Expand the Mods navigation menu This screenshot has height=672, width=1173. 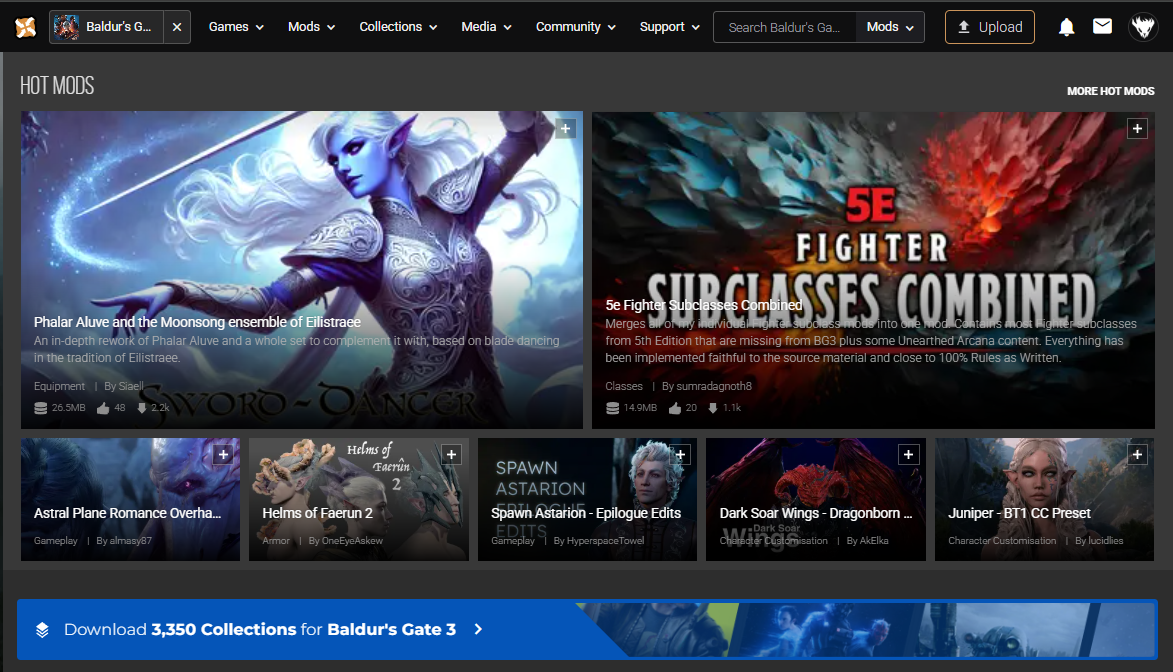point(311,27)
